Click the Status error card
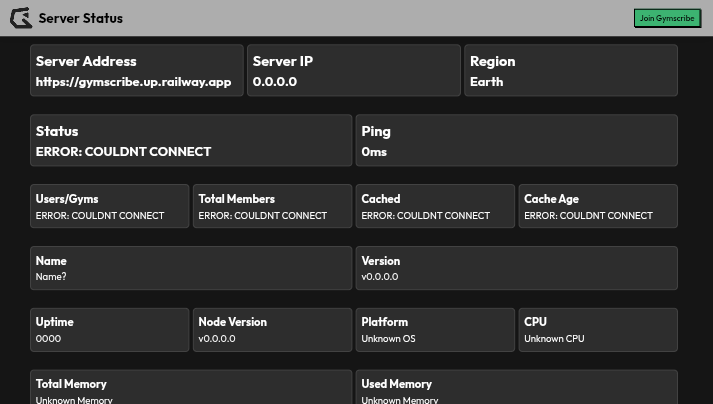 pos(189,140)
